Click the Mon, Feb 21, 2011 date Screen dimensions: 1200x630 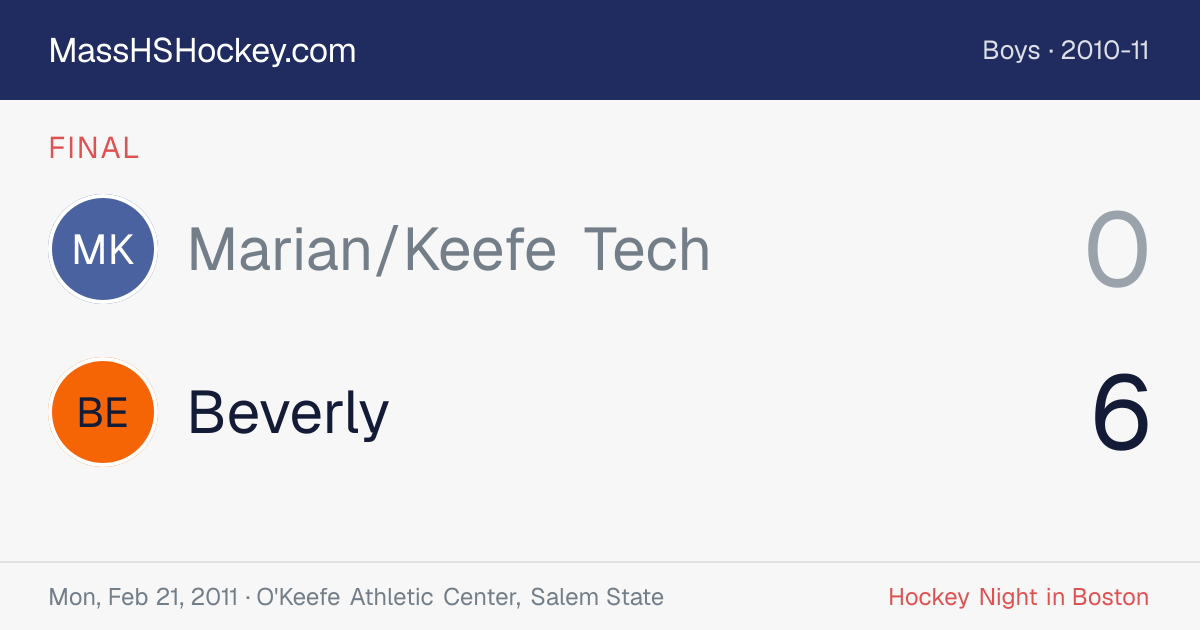(143, 597)
